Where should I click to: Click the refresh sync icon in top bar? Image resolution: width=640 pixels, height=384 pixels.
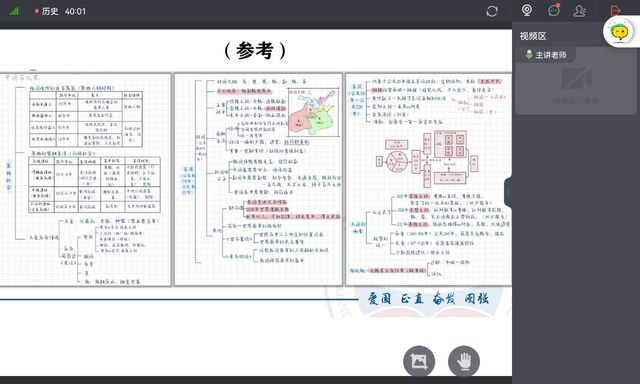[x=492, y=11]
